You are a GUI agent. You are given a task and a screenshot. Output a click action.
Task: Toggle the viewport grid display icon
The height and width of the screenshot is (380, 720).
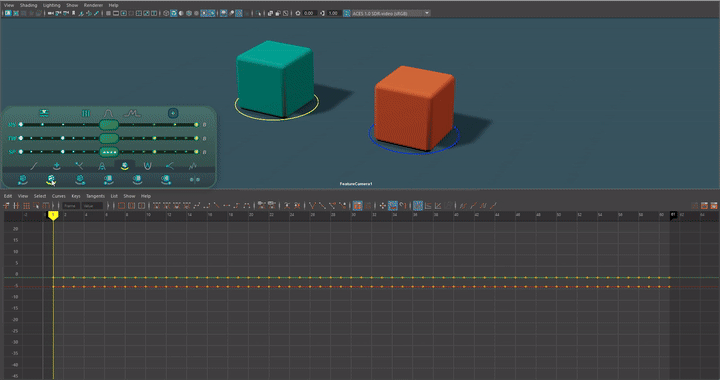(x=108, y=13)
